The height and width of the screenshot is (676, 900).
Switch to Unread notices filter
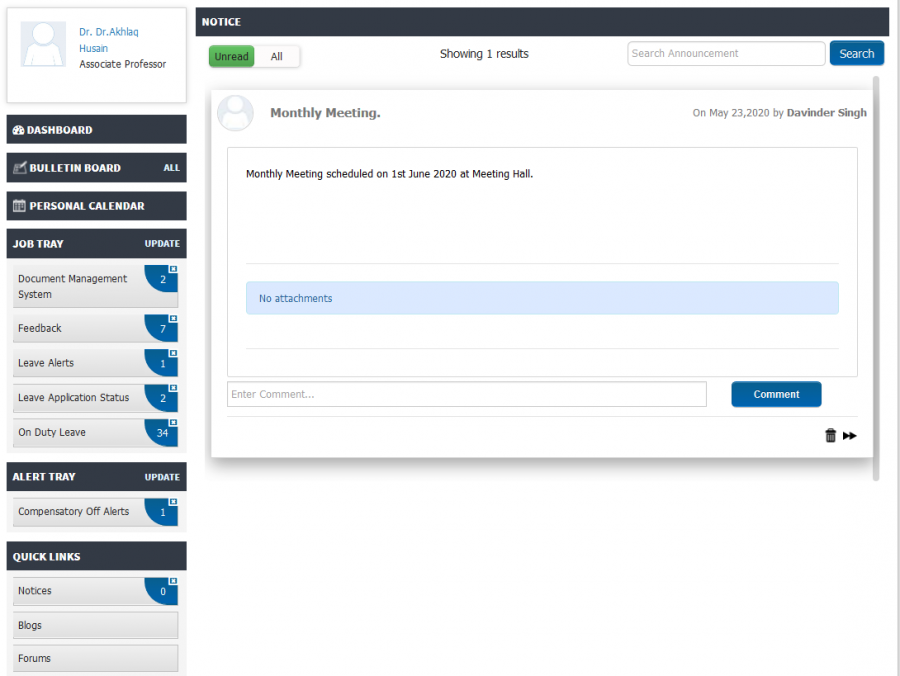point(231,56)
